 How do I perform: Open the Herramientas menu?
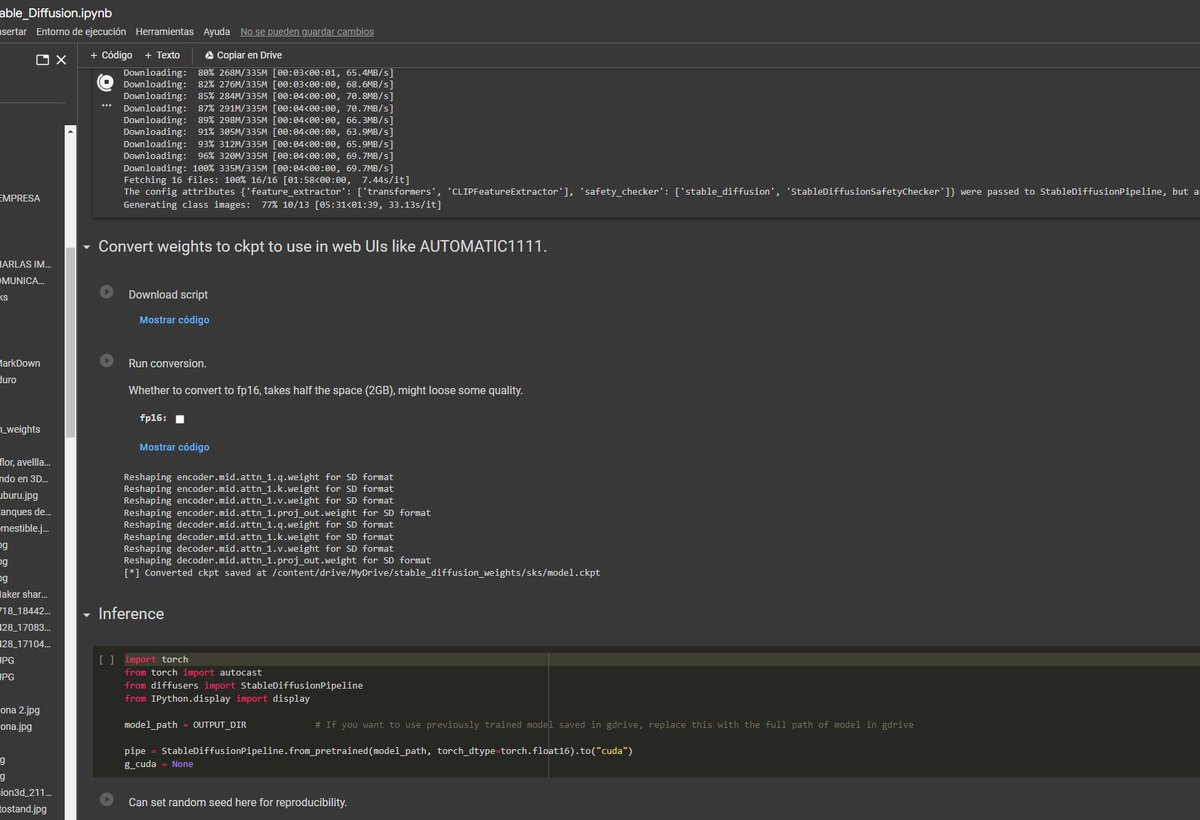165,32
